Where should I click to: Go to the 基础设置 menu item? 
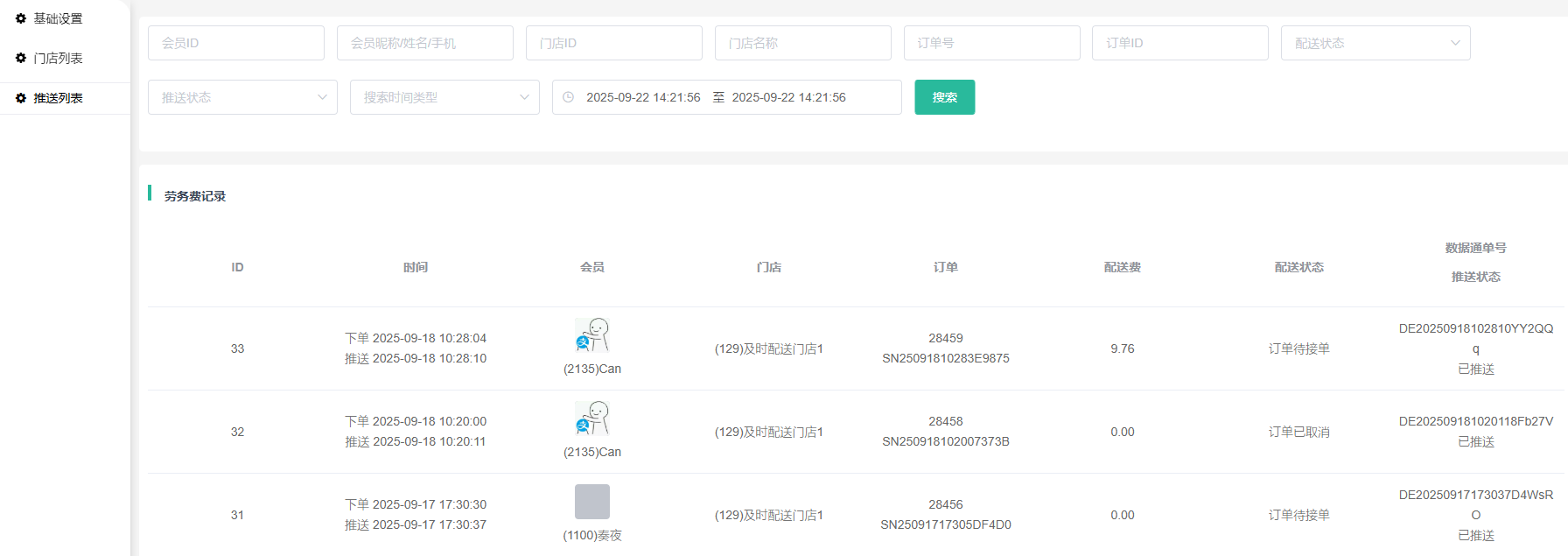[x=58, y=18]
